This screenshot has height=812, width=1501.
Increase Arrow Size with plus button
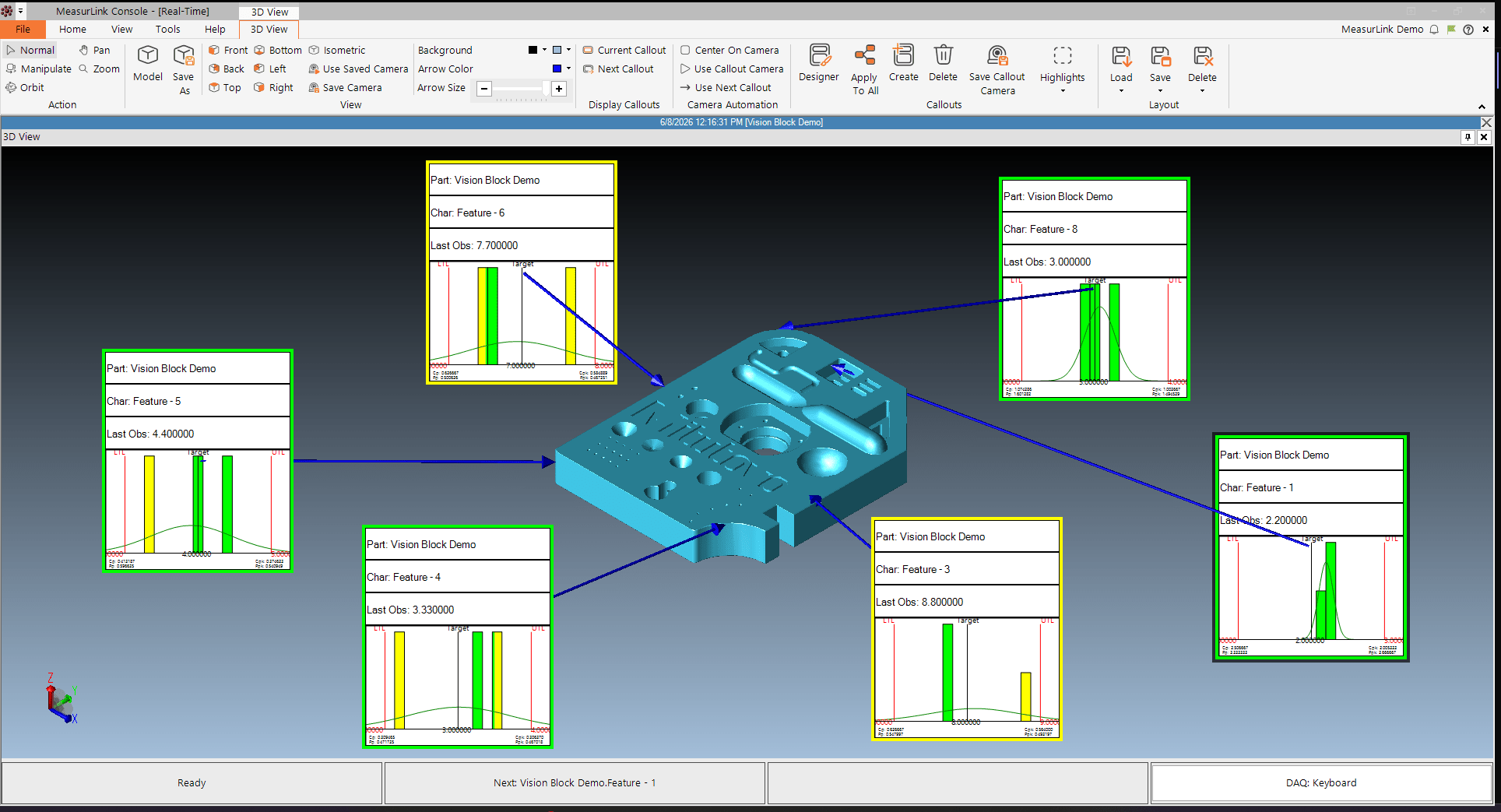pyautogui.click(x=559, y=88)
